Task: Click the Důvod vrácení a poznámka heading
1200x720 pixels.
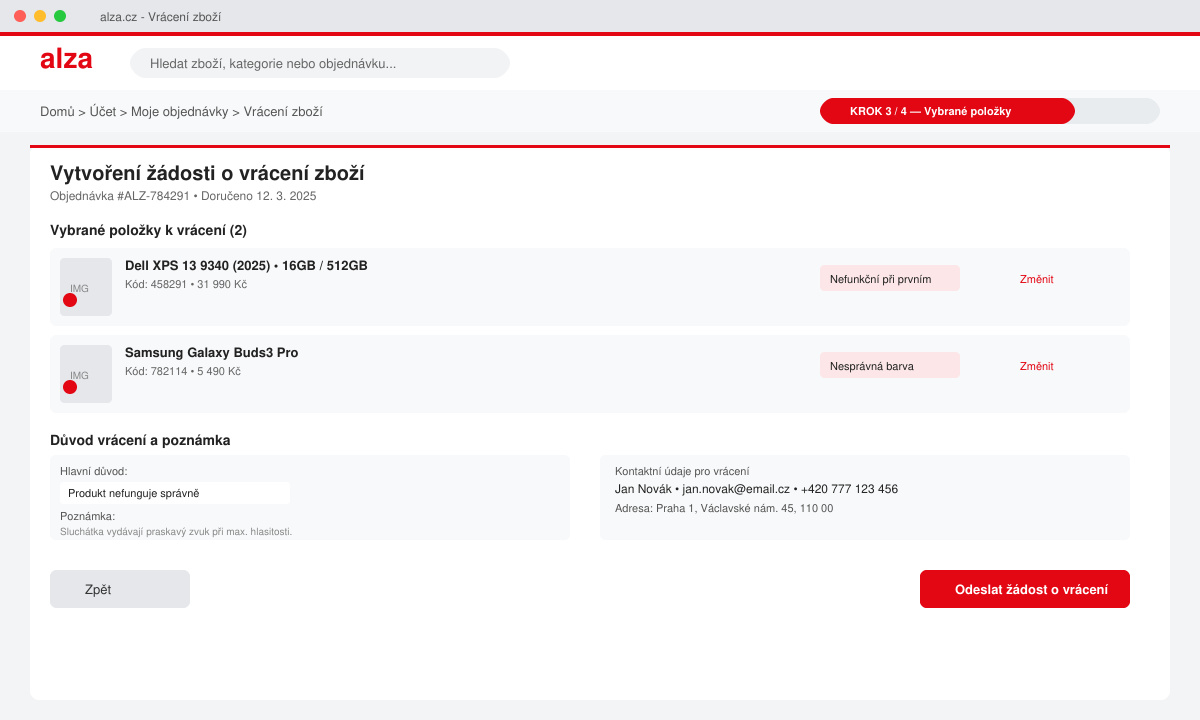Action: (x=140, y=440)
